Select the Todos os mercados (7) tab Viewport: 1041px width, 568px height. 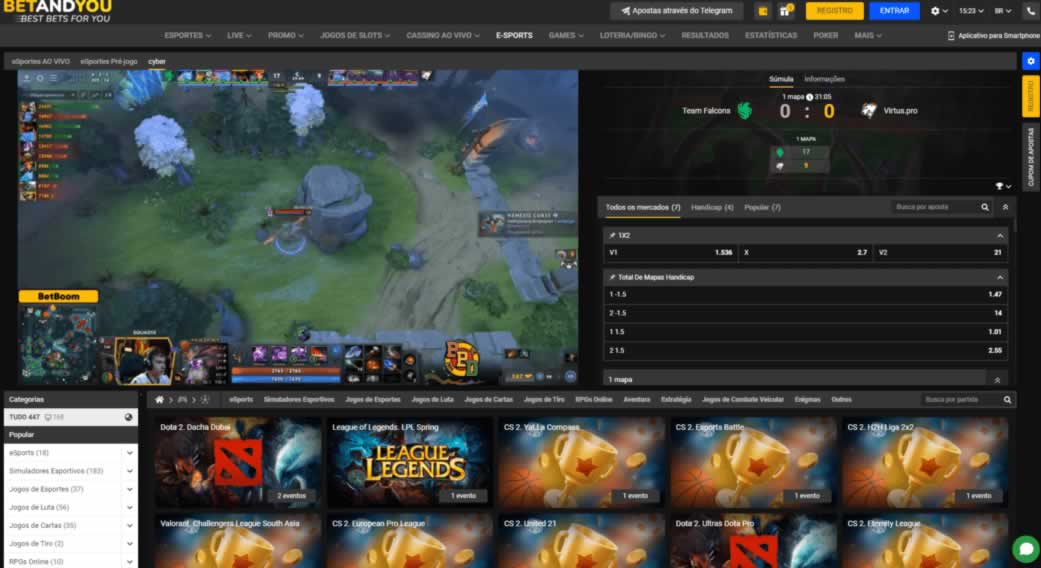pos(642,207)
